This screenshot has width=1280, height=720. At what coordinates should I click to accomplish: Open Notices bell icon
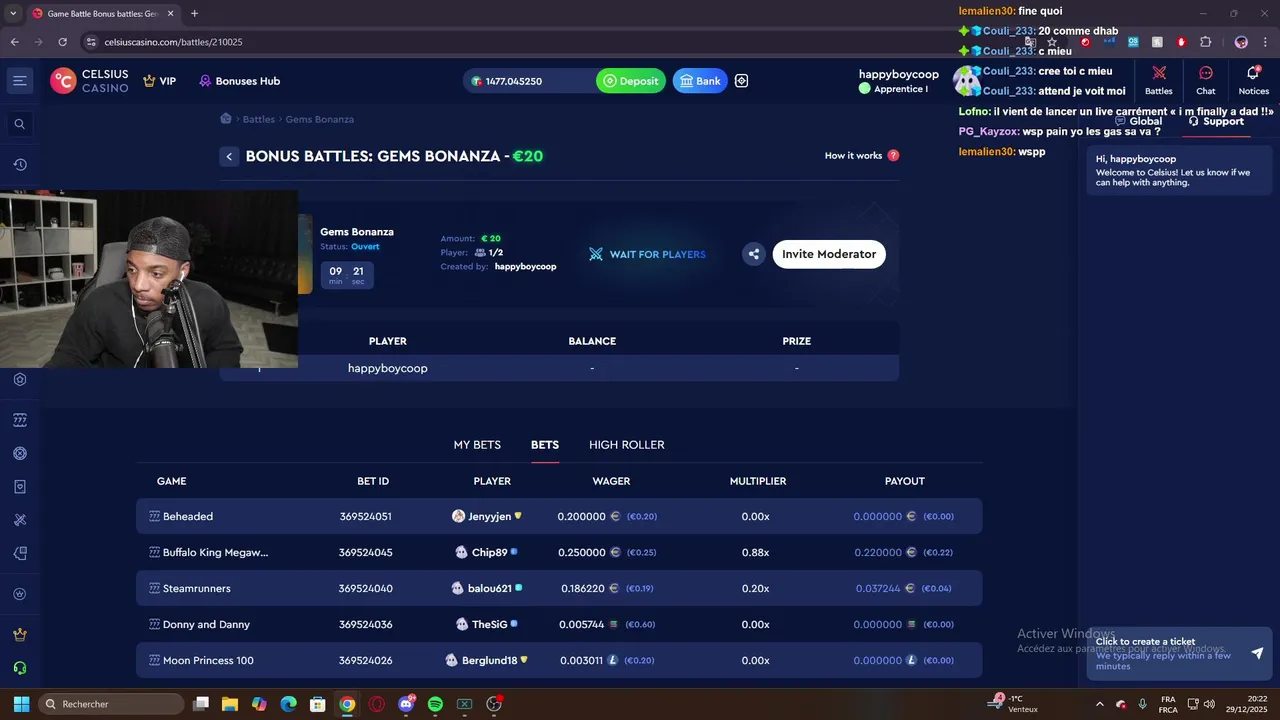tap(1253, 80)
